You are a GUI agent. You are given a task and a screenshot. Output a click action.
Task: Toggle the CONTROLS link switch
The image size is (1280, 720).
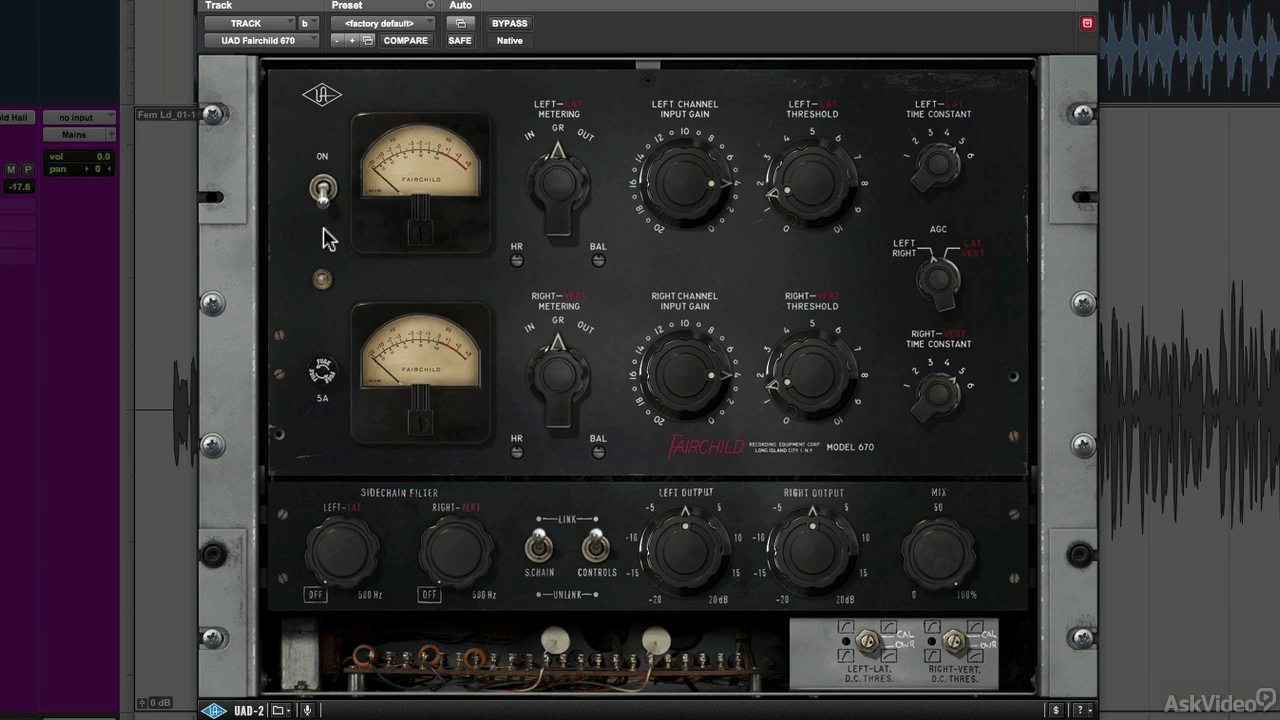coord(596,546)
